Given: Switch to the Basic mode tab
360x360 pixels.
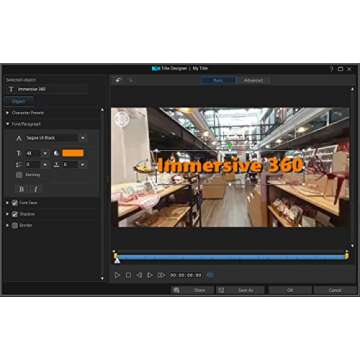Looking at the screenshot, I should [x=218, y=80].
